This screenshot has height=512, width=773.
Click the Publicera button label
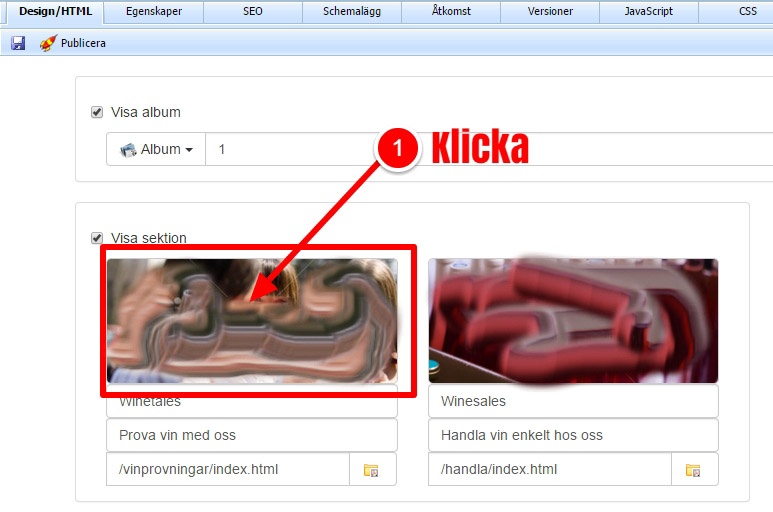pos(83,43)
